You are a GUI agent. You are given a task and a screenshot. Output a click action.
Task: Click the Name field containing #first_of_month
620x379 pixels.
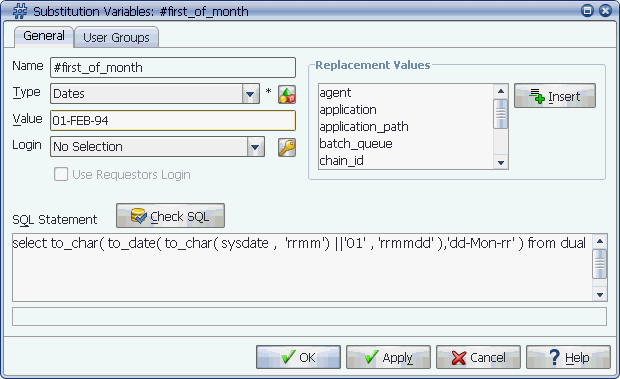coord(173,68)
